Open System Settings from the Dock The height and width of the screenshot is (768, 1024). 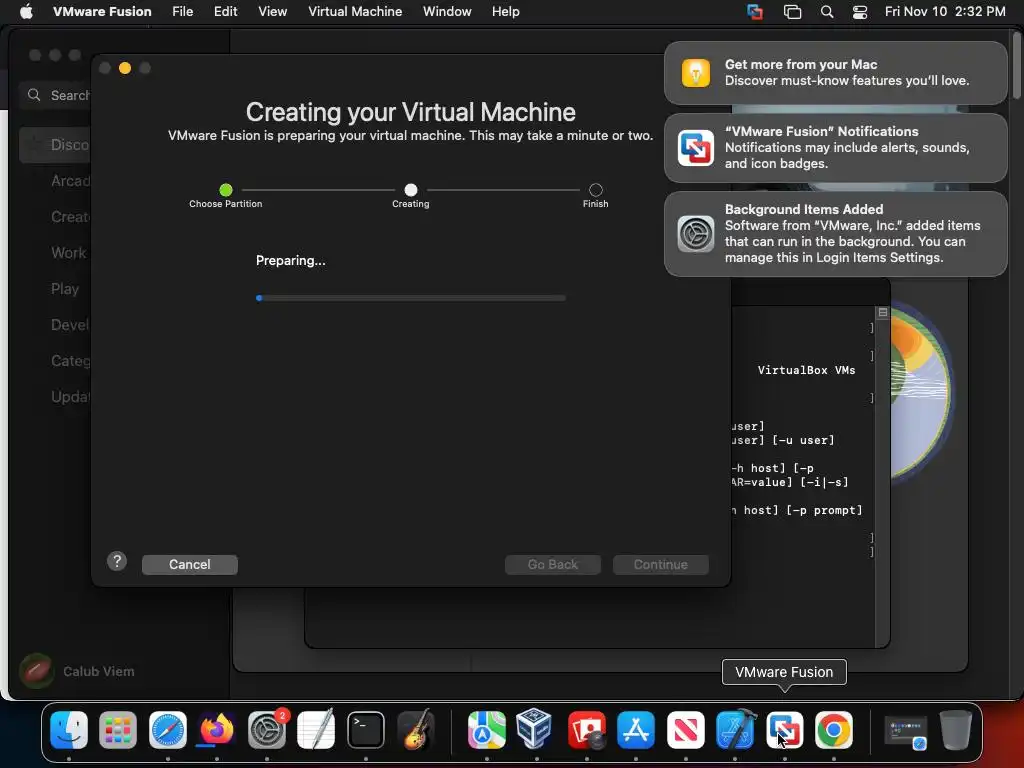tap(266, 729)
